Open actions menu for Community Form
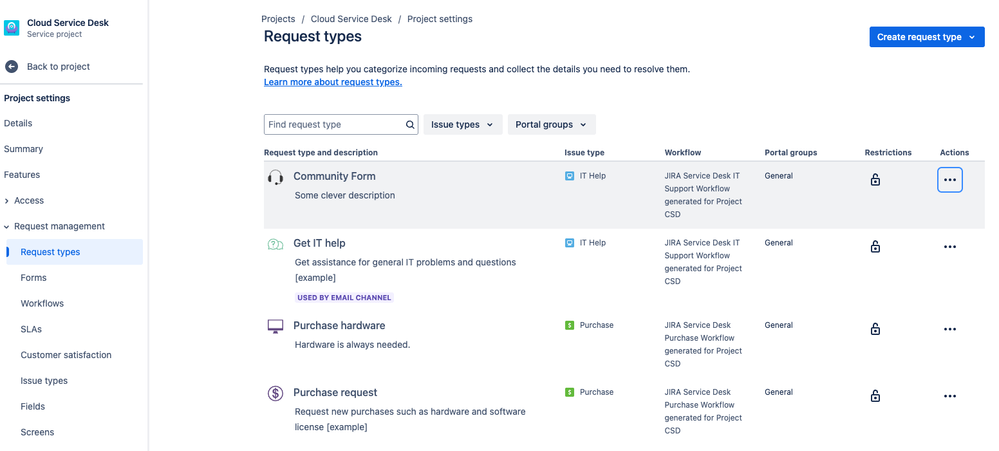 point(950,180)
